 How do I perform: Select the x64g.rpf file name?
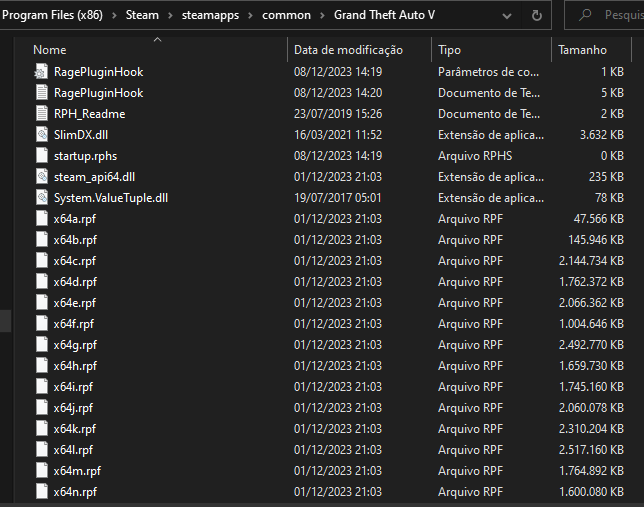(x=75, y=344)
